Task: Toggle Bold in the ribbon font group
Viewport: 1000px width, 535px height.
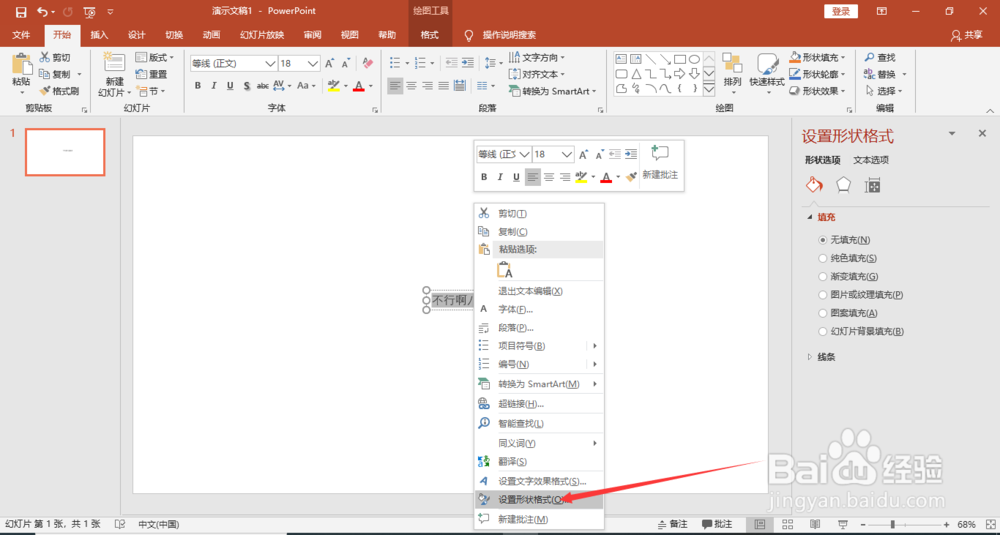Action: click(x=198, y=85)
